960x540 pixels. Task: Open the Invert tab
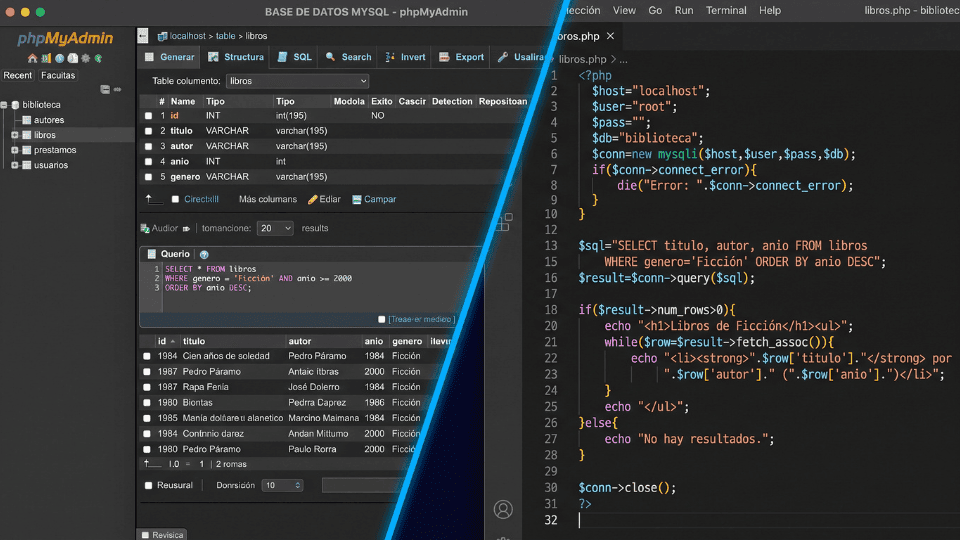click(405, 57)
